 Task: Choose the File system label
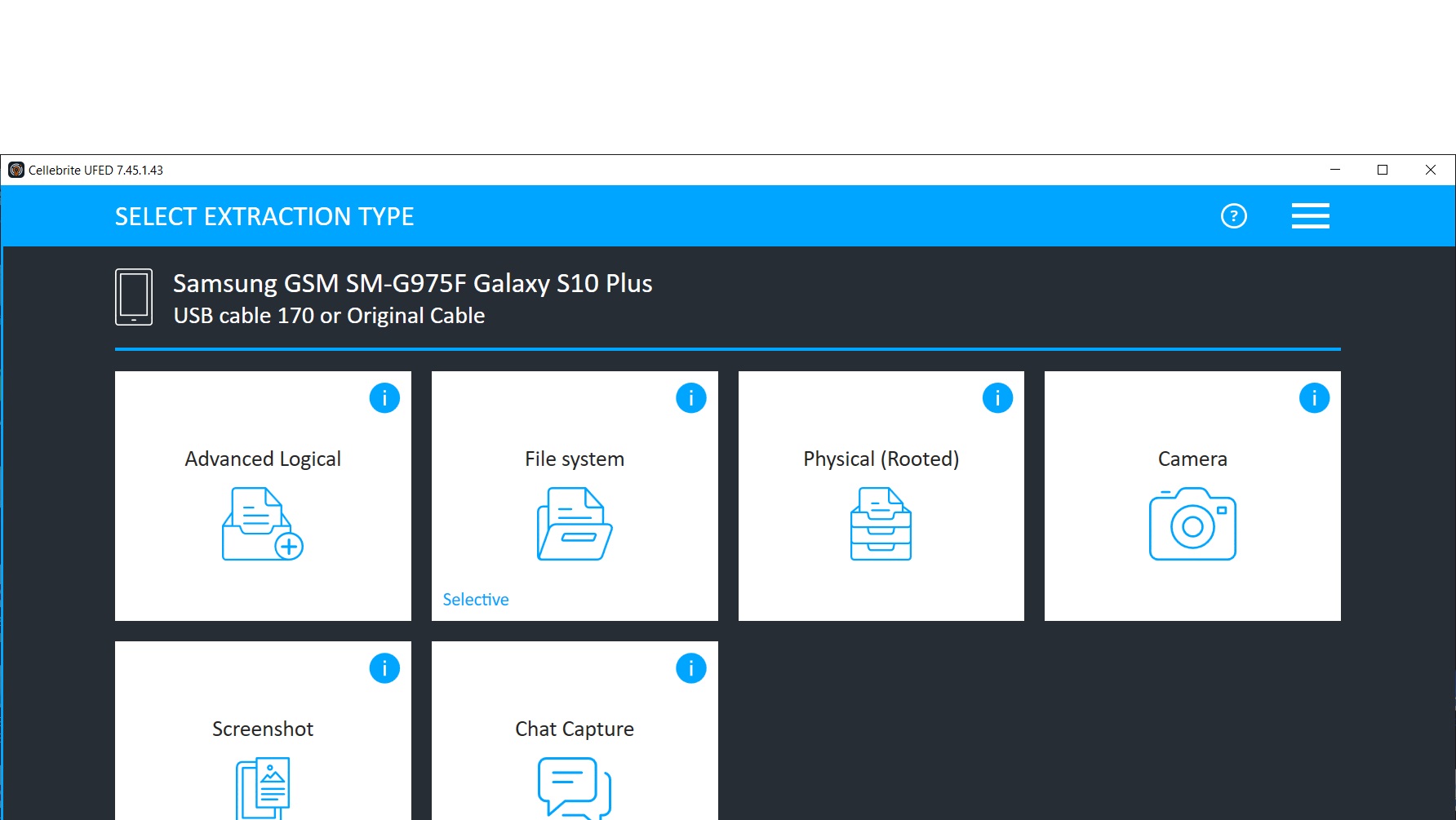tap(575, 459)
